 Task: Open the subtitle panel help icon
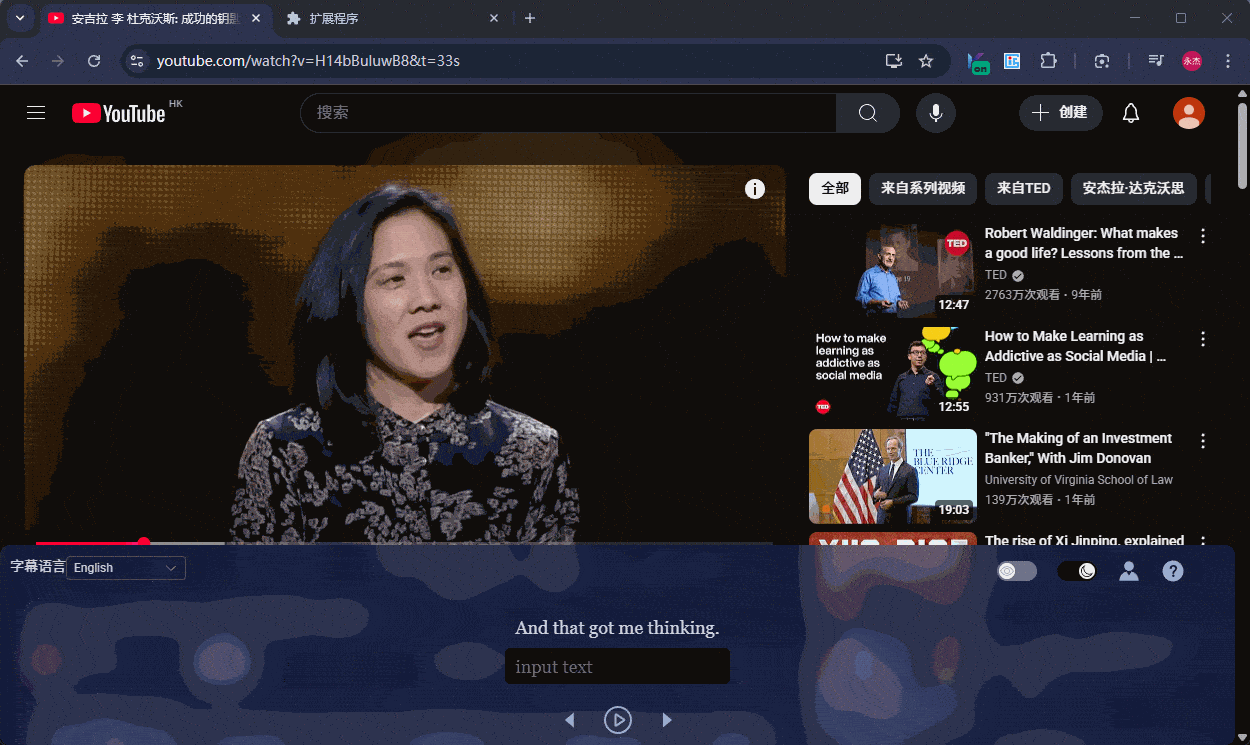coord(1173,571)
